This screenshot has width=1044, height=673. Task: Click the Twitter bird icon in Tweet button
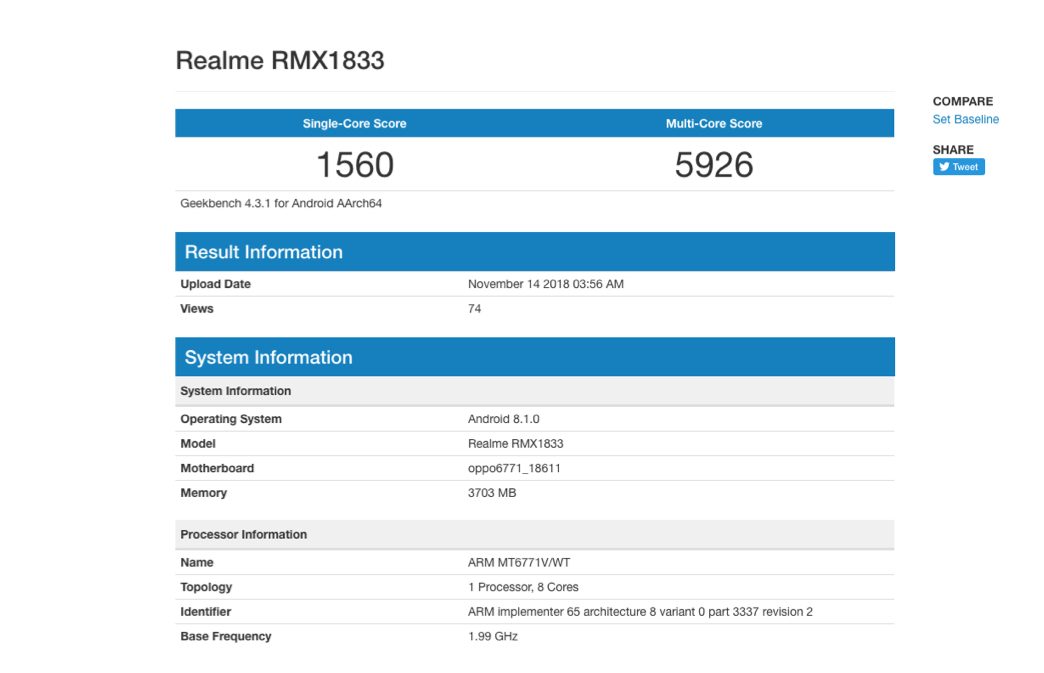click(944, 167)
